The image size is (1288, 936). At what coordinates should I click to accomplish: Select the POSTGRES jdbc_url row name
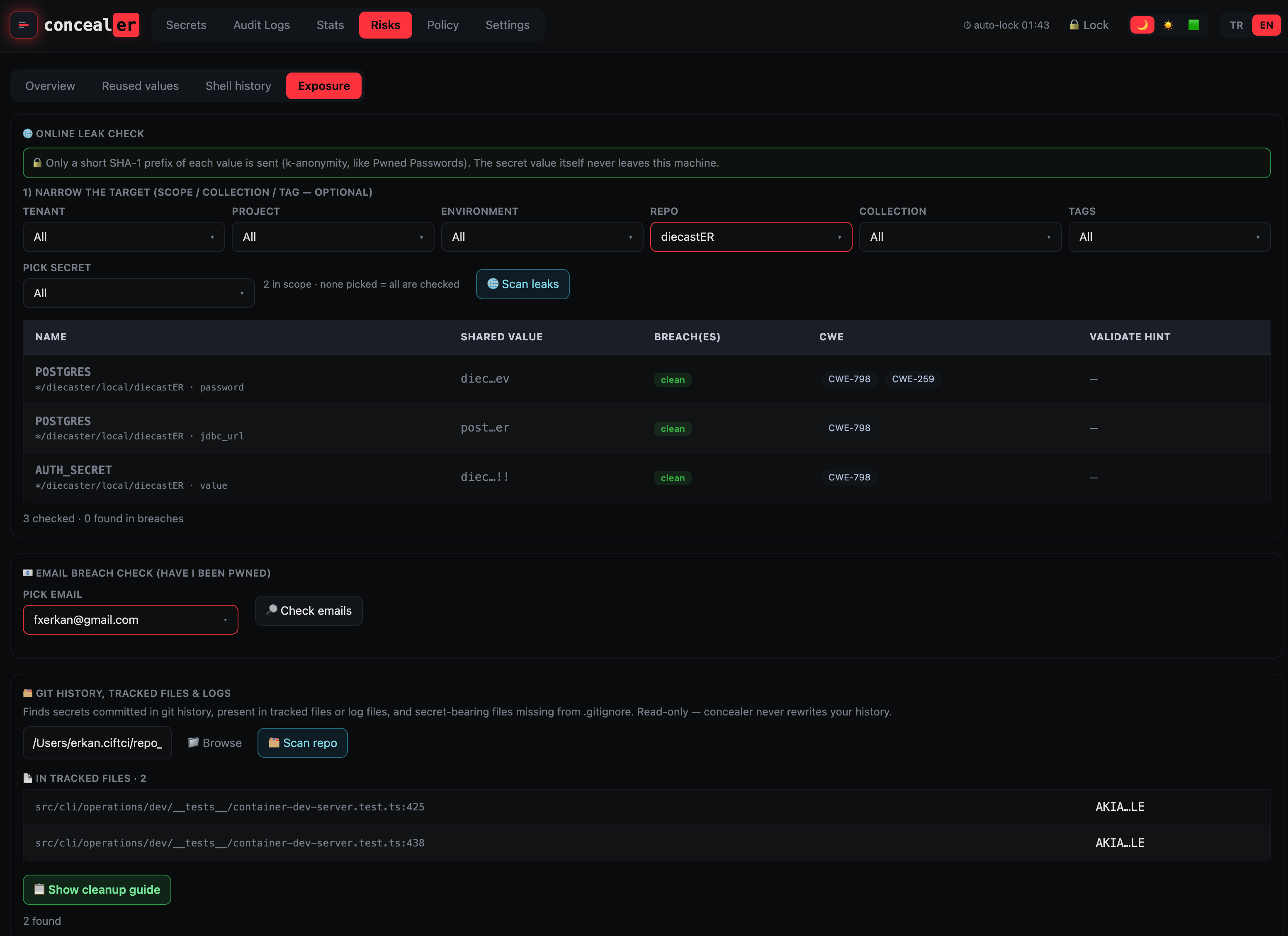pos(63,421)
